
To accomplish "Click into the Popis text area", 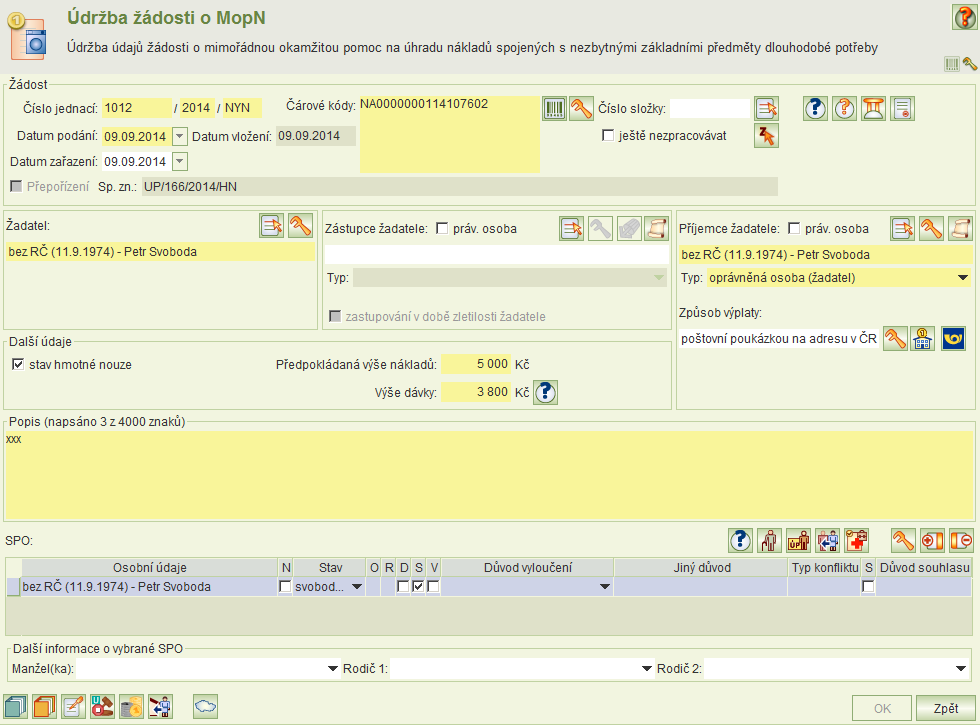I will [x=489, y=475].
